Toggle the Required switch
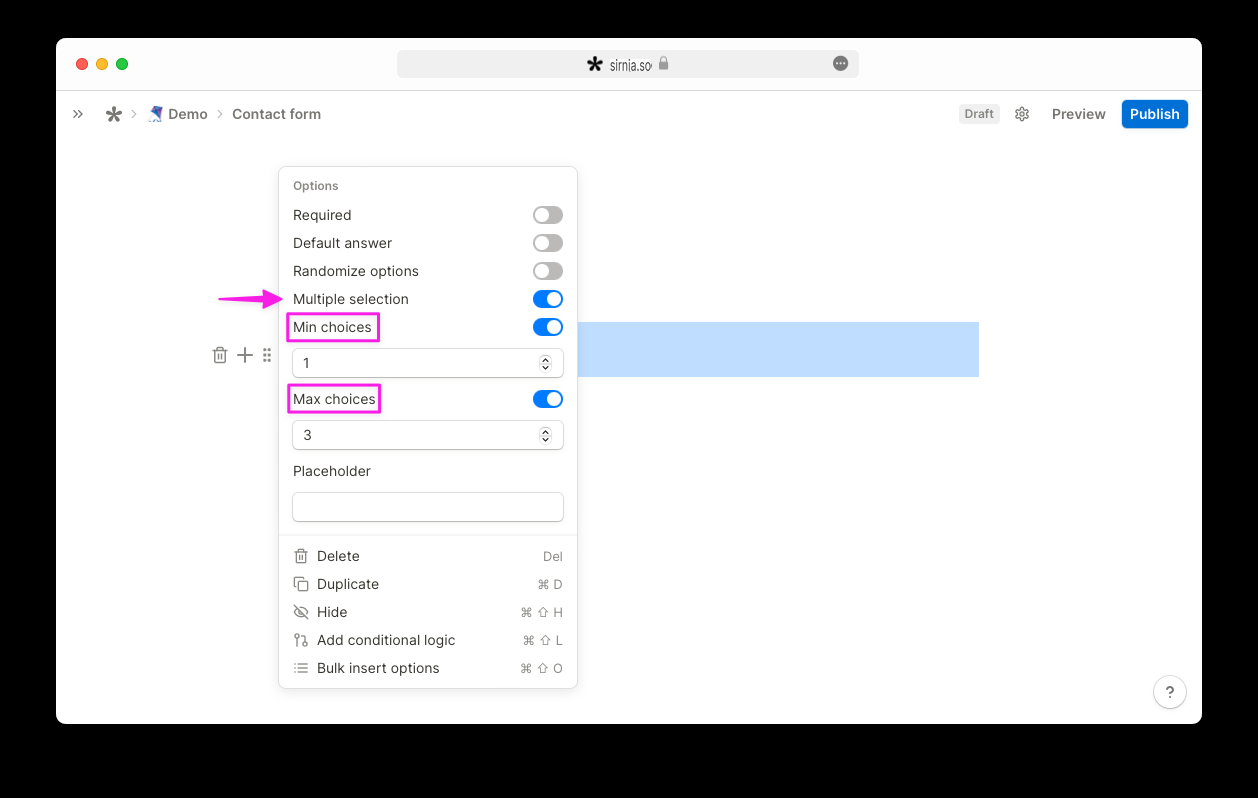This screenshot has height=798, width=1258. [x=548, y=215]
